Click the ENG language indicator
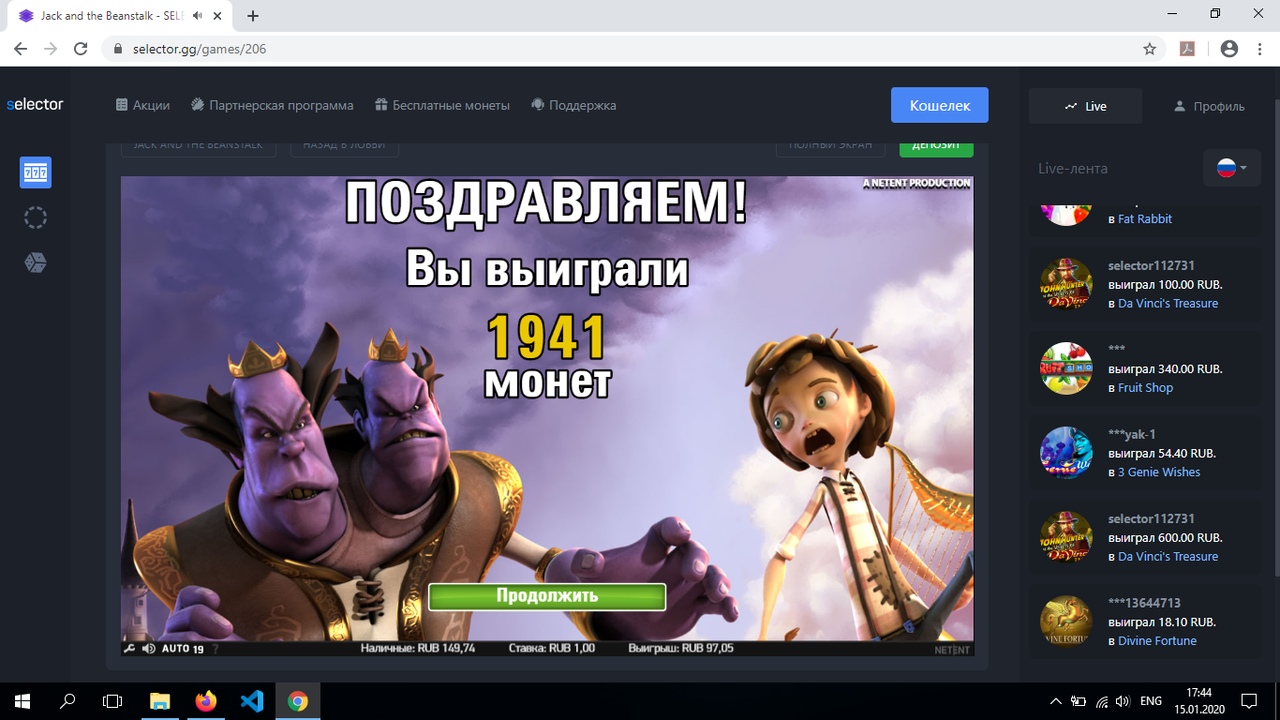This screenshot has height=720, width=1280. (1151, 701)
